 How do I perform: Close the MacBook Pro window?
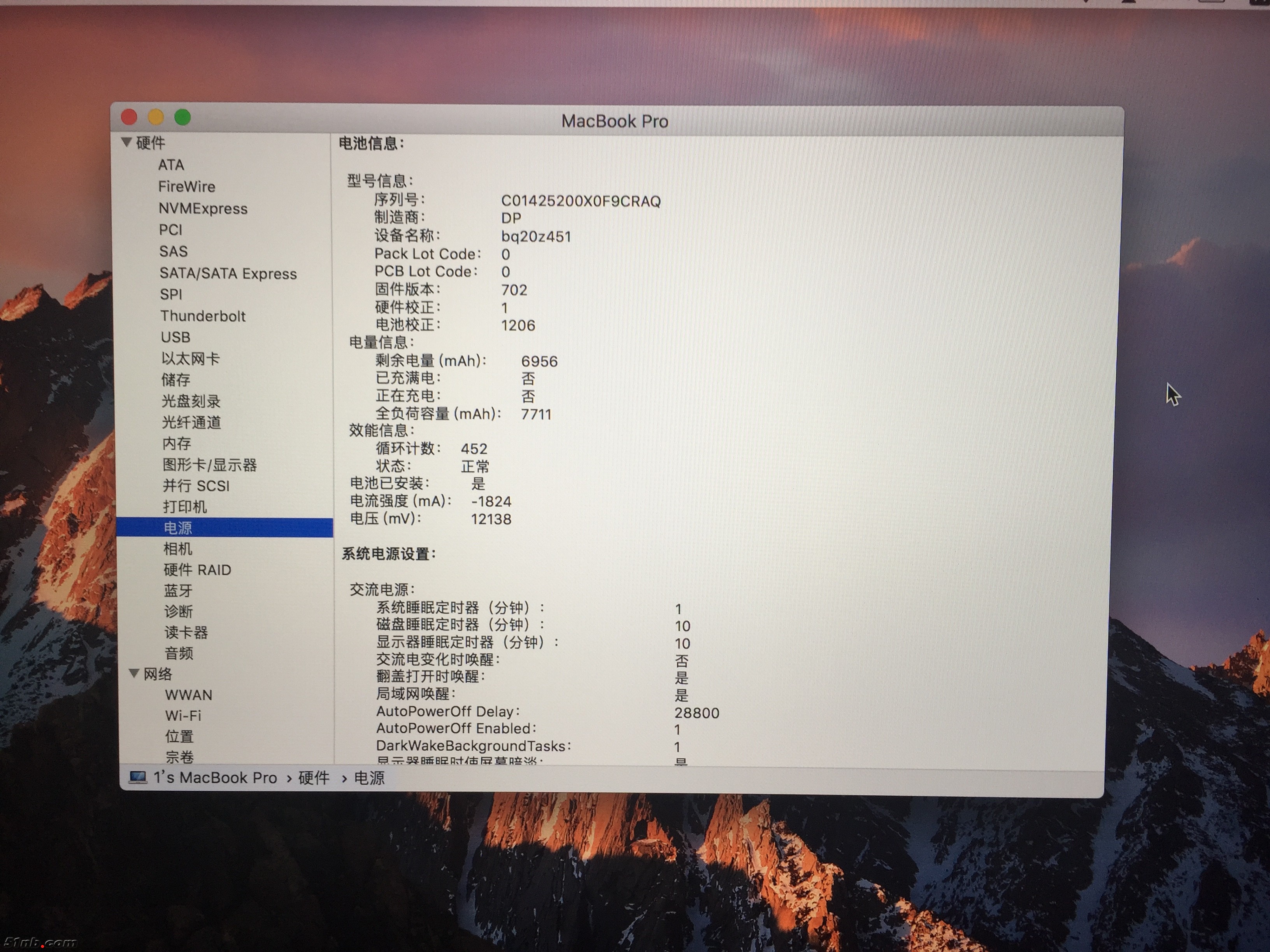(x=129, y=117)
